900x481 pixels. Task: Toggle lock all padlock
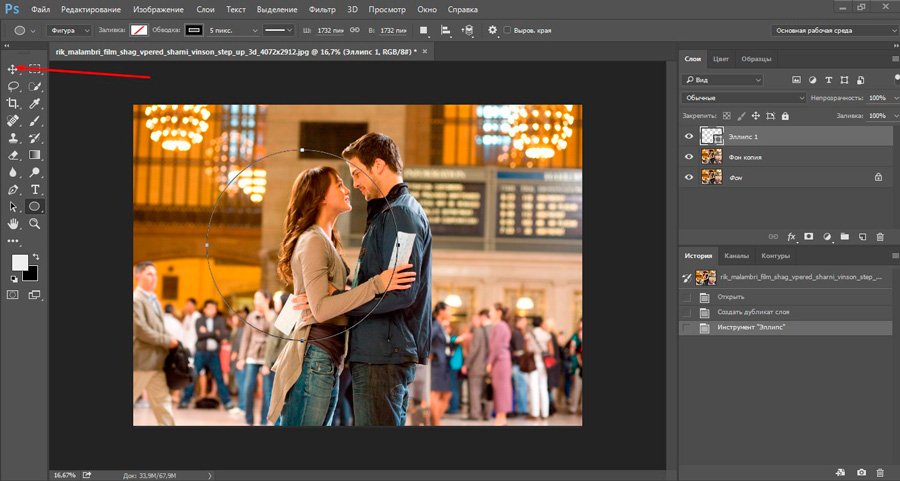(785, 116)
